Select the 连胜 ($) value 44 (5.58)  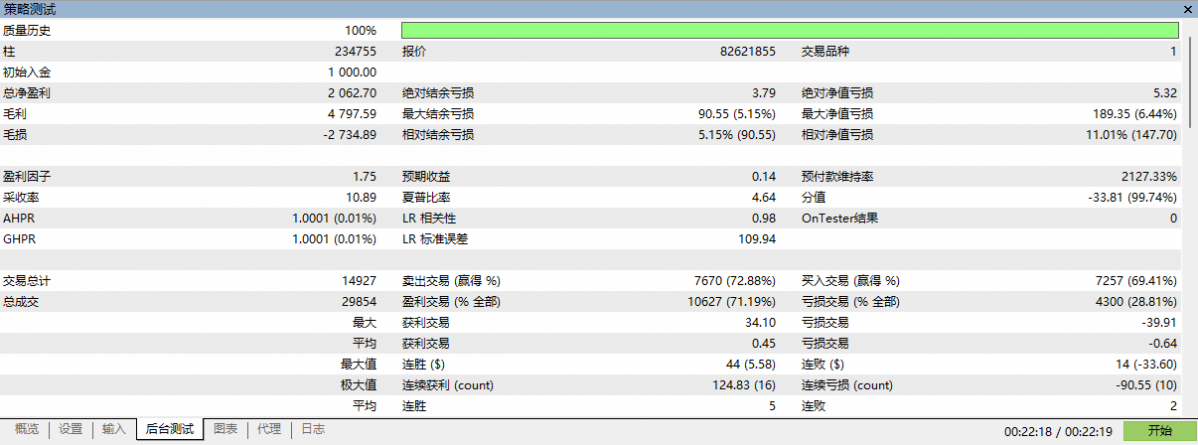(x=751, y=364)
